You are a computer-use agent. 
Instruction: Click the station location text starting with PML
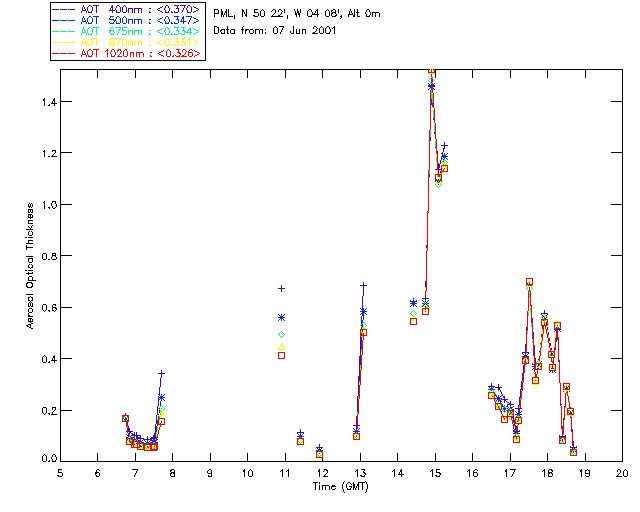pos(297,14)
